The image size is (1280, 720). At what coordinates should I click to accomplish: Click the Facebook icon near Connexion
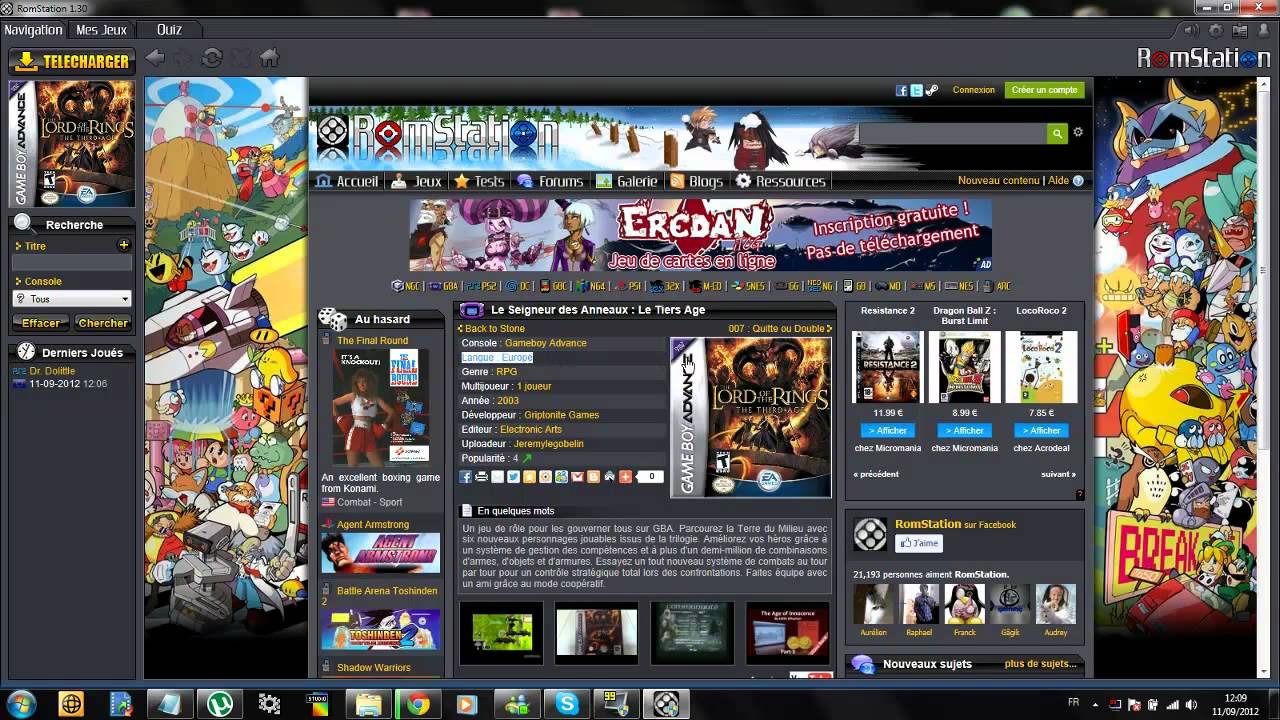tap(901, 90)
